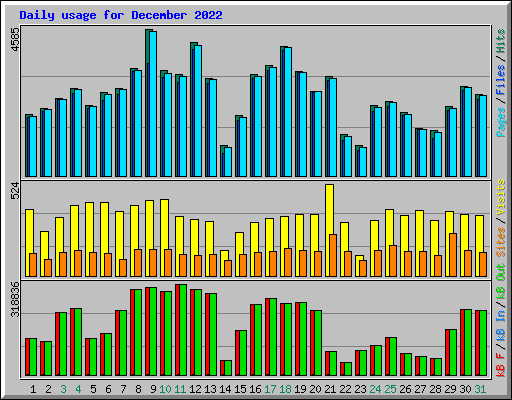Viewport: 512px width, 400px height.
Task: Select day 3 on the date axis
Action: point(63,389)
